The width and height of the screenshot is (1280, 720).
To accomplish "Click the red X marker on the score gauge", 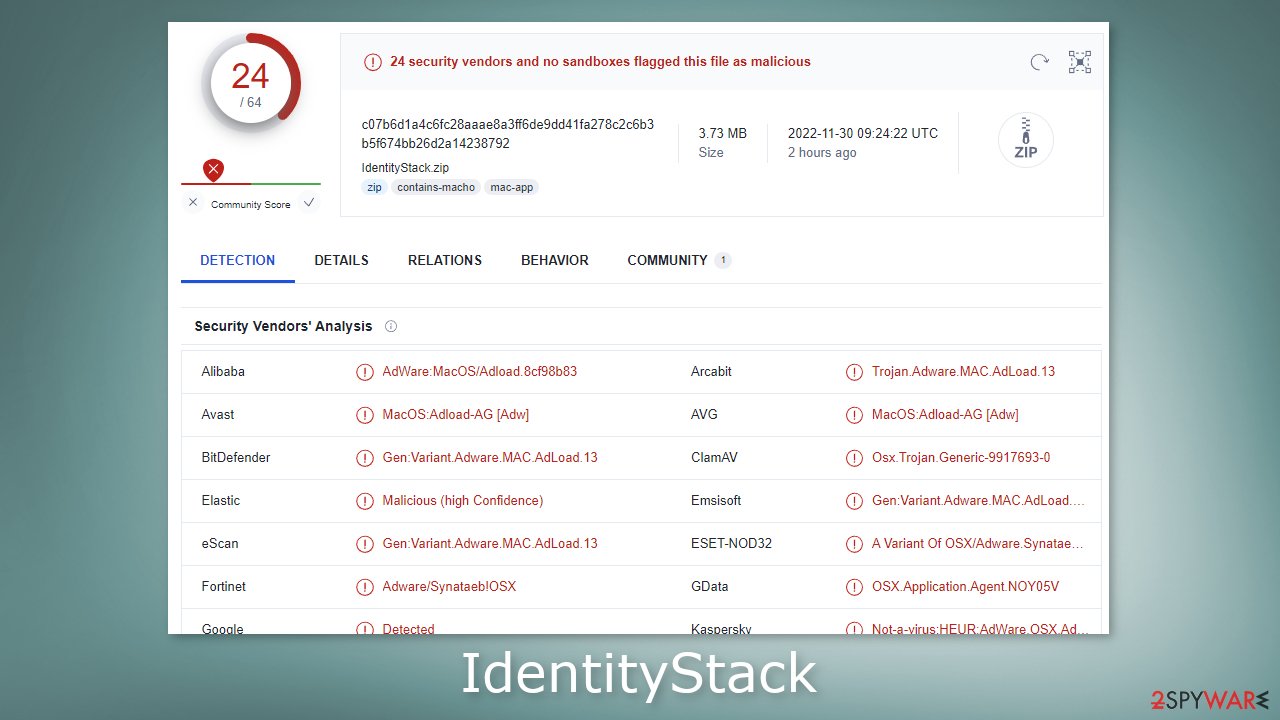I will pyautogui.click(x=213, y=169).
